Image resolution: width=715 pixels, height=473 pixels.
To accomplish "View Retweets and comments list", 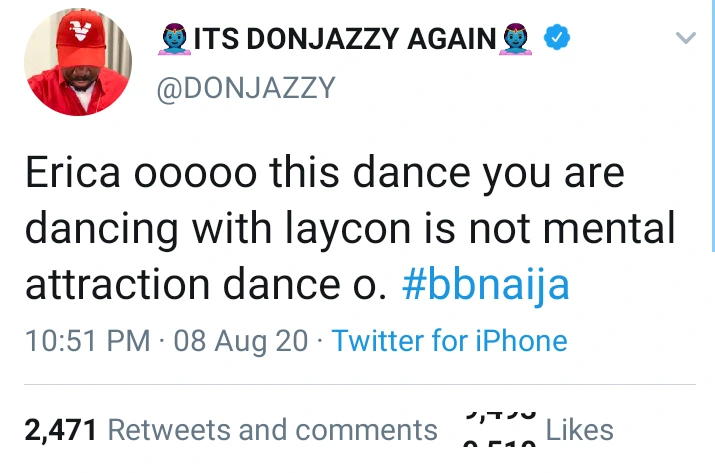I will 272,430.
